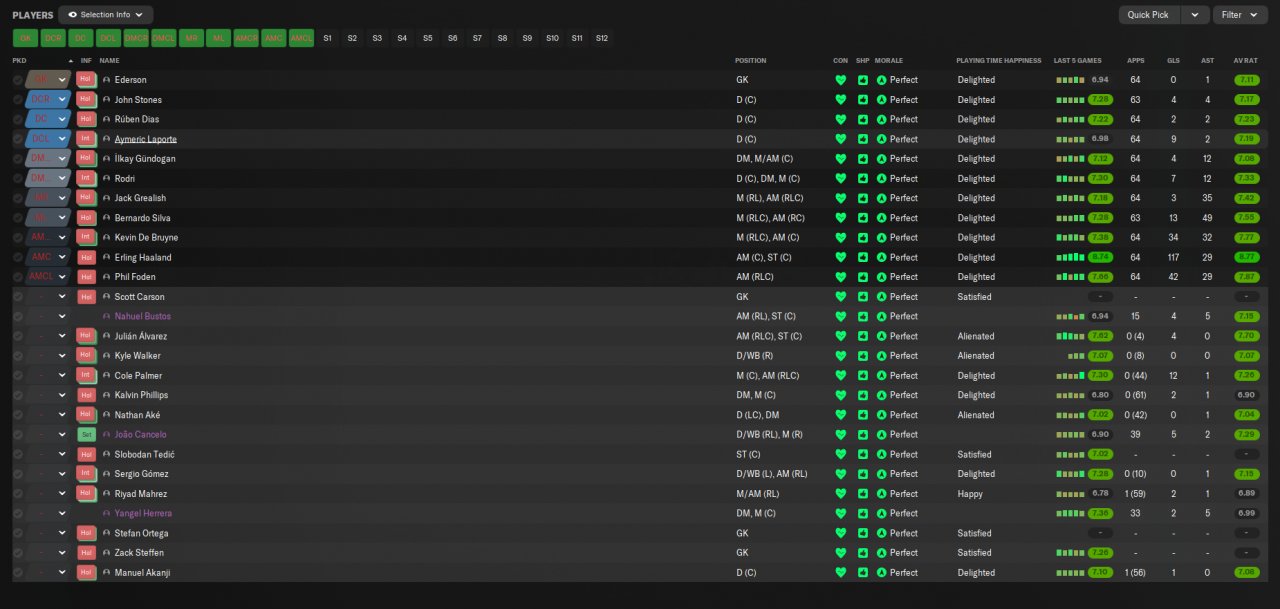Toggle the picked checkmark for Rúben Dias
1280x609 pixels.
point(18,119)
